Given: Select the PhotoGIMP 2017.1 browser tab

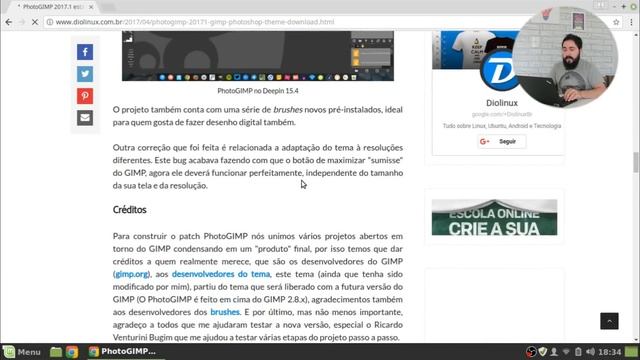Looking at the screenshot, I should pos(53,7).
